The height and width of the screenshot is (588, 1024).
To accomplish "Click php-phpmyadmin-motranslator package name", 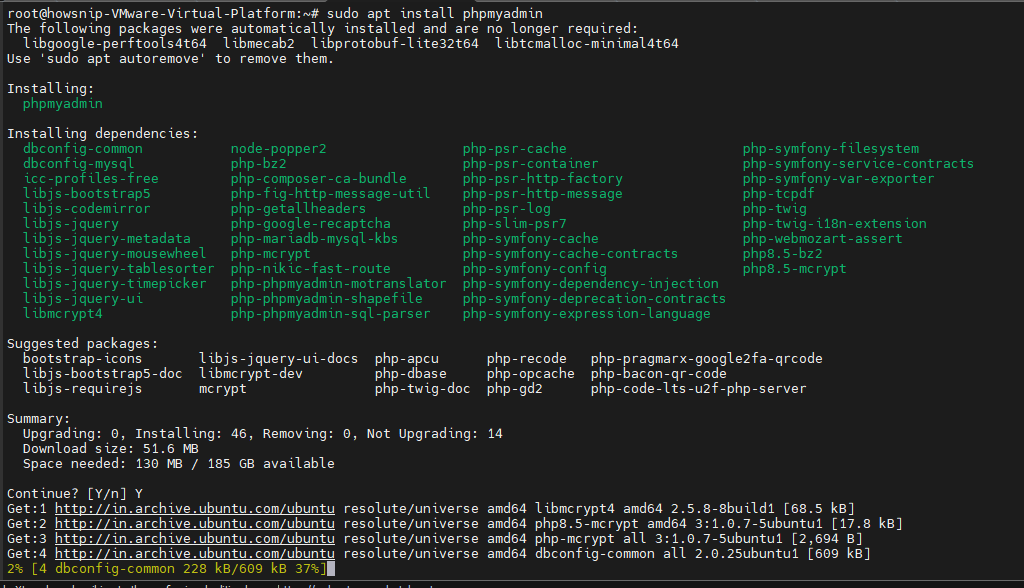I will tap(339, 284).
